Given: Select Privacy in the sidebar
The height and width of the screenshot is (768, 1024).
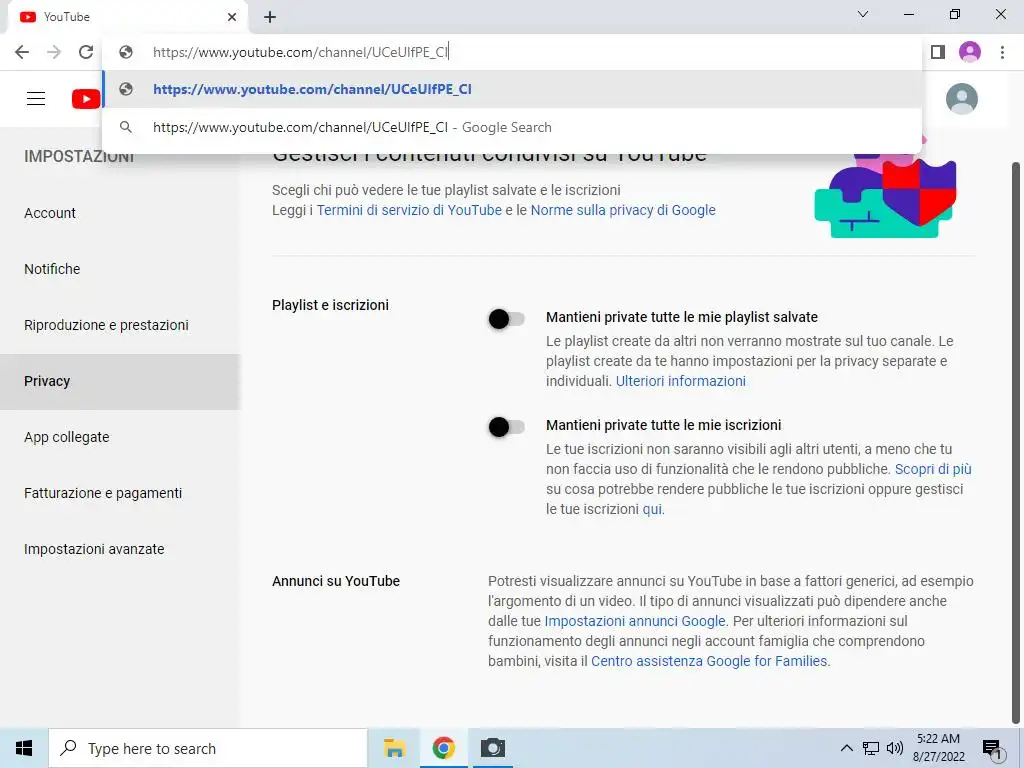Looking at the screenshot, I should pos(120,381).
